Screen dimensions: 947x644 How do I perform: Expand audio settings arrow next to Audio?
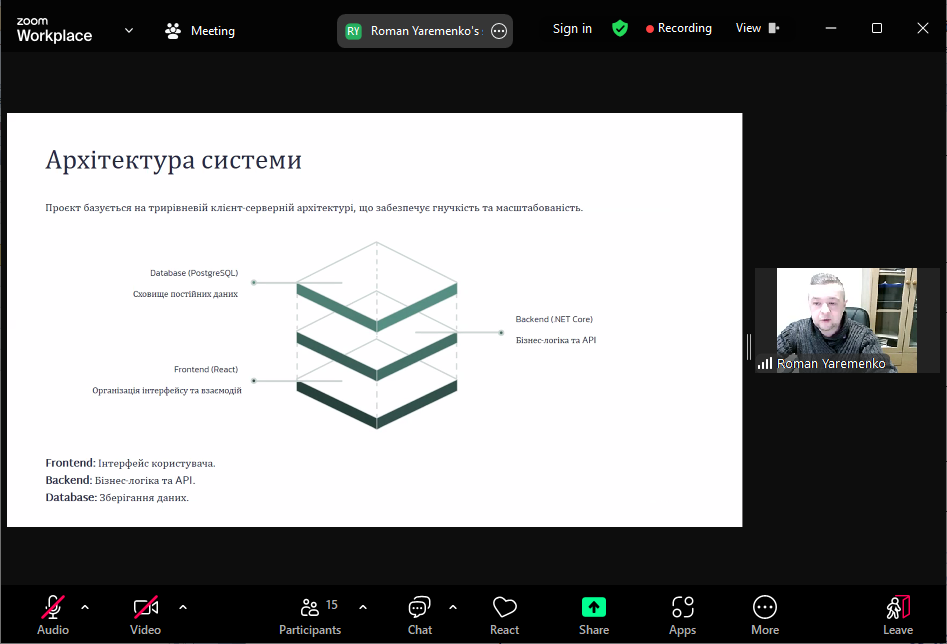(85, 607)
